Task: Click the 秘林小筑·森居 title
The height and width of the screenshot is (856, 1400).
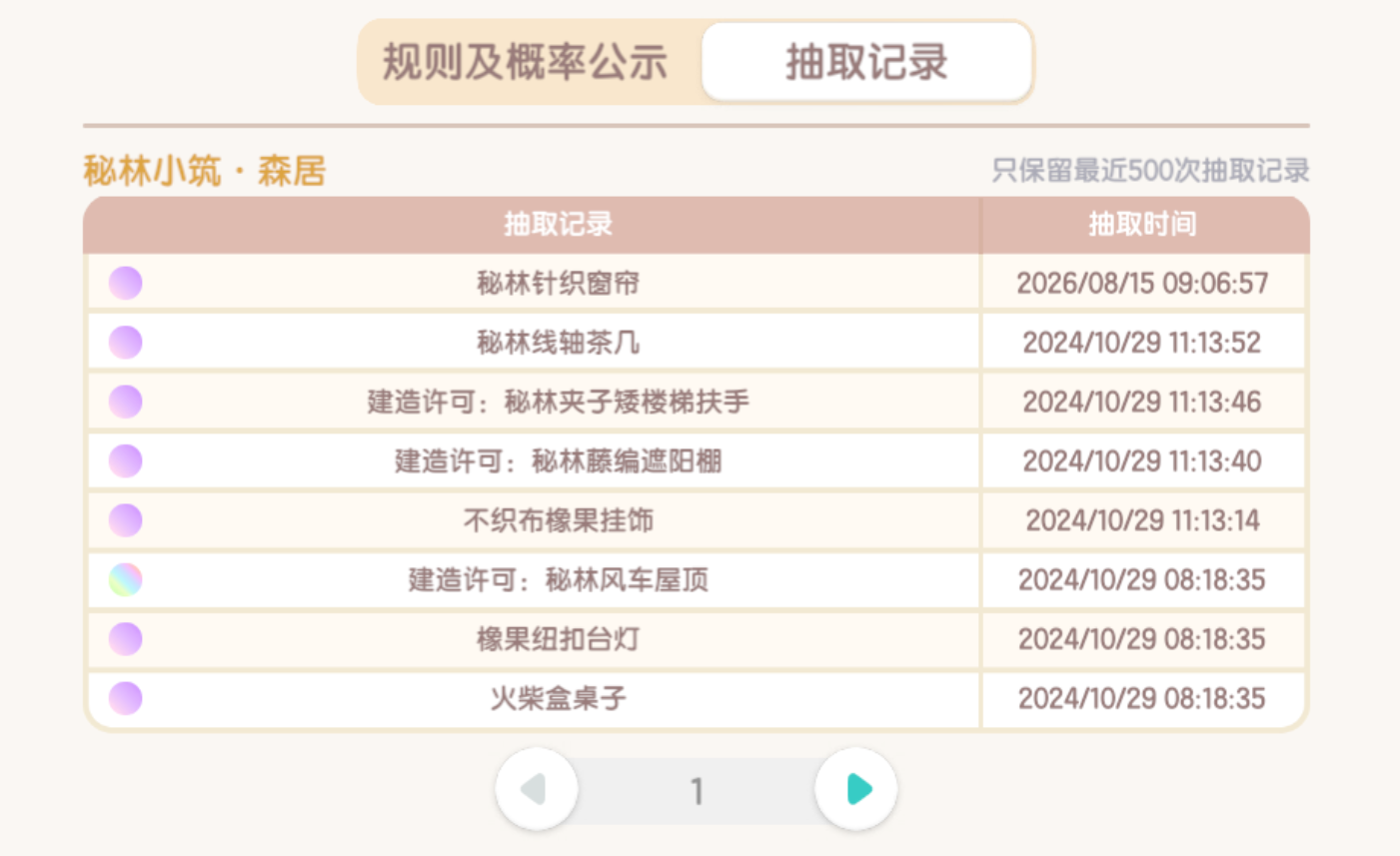Action: tap(205, 171)
